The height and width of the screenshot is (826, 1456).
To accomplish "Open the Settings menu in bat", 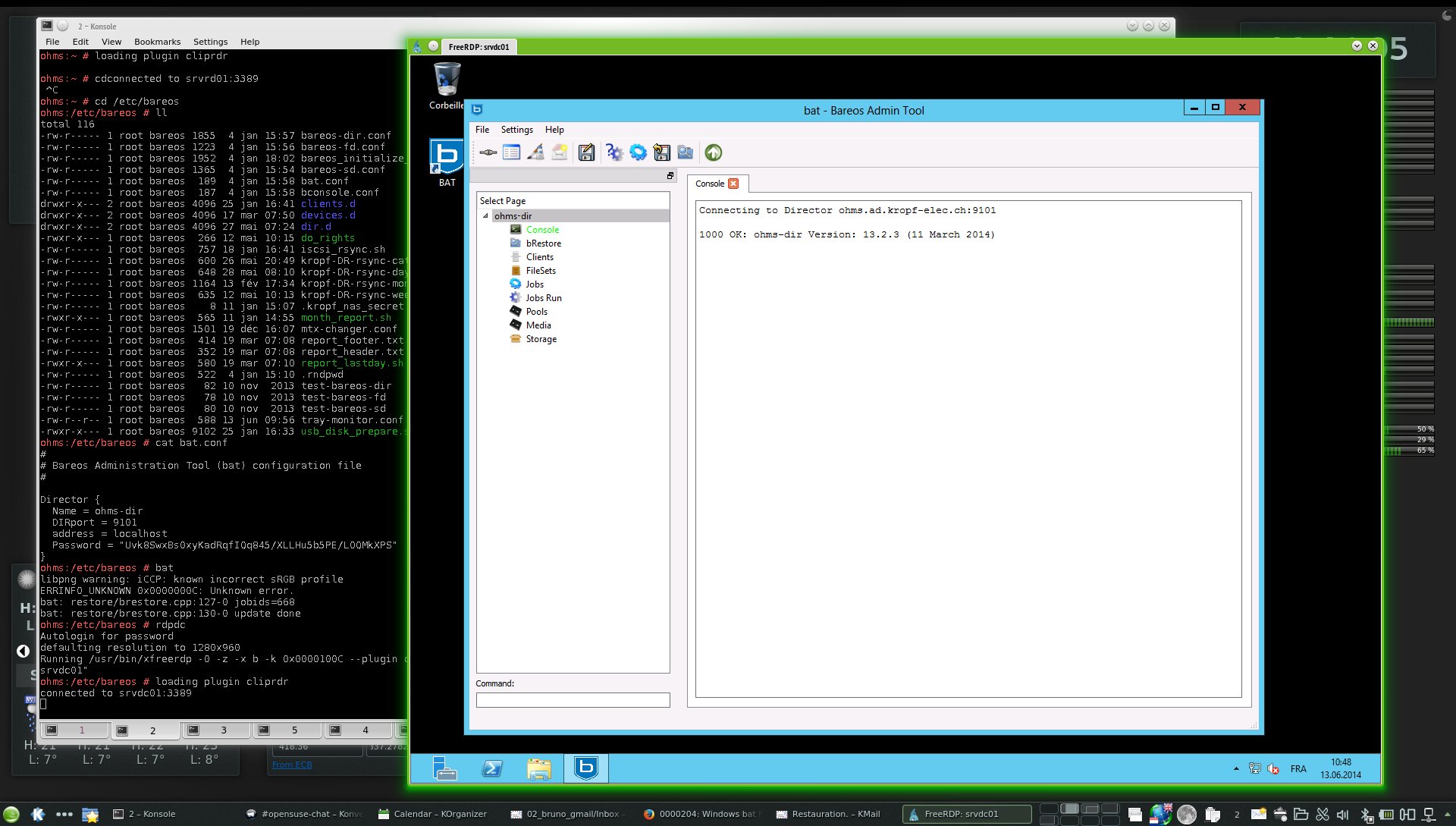I will [x=516, y=130].
